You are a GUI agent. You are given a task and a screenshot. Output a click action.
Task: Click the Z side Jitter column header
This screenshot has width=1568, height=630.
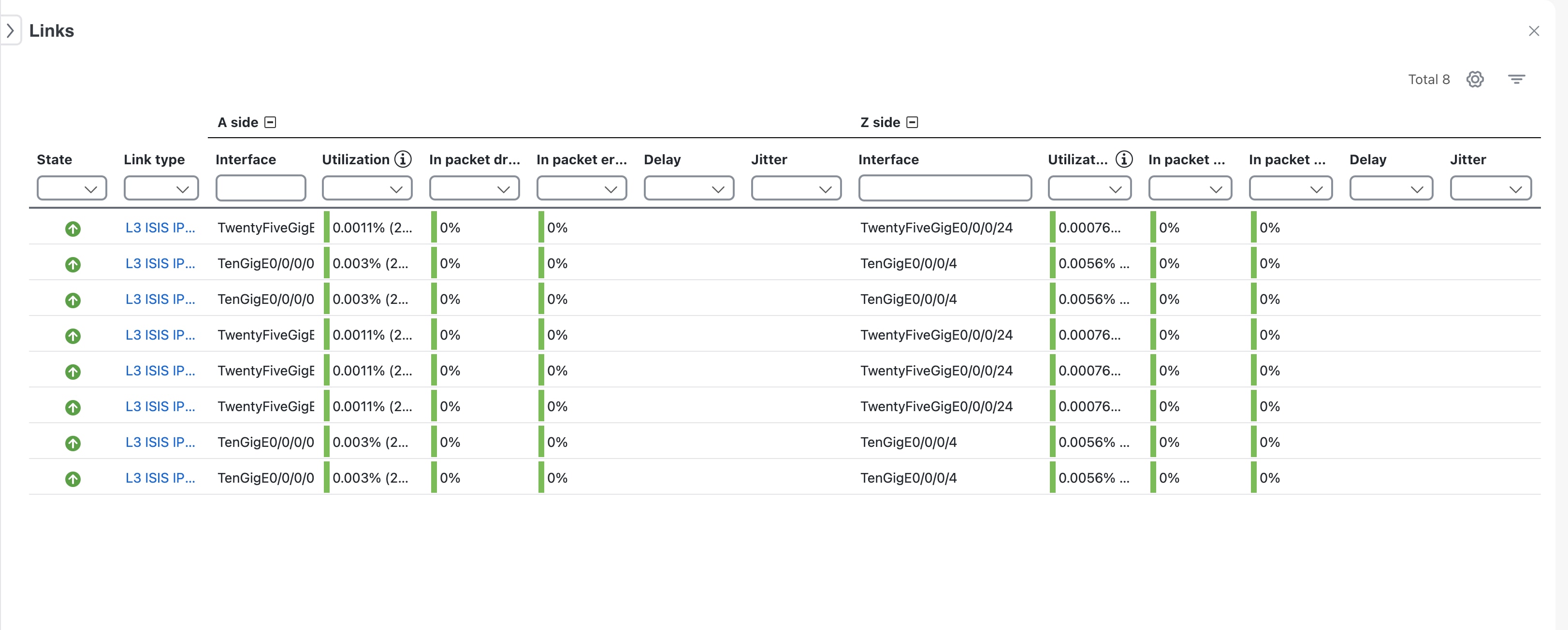(x=1467, y=159)
